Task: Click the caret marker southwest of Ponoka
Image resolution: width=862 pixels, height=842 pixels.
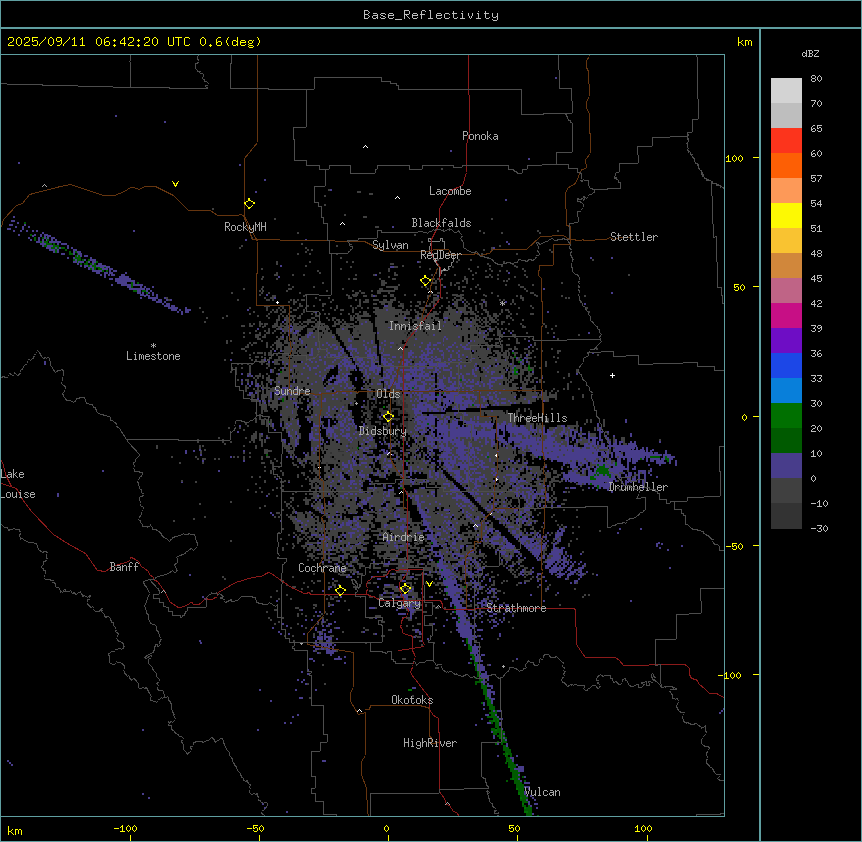Action: pyautogui.click(x=366, y=147)
